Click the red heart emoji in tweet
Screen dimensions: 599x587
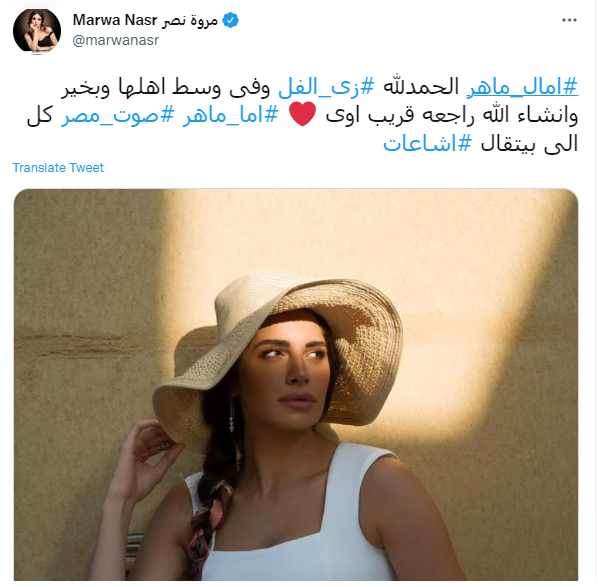304,114
